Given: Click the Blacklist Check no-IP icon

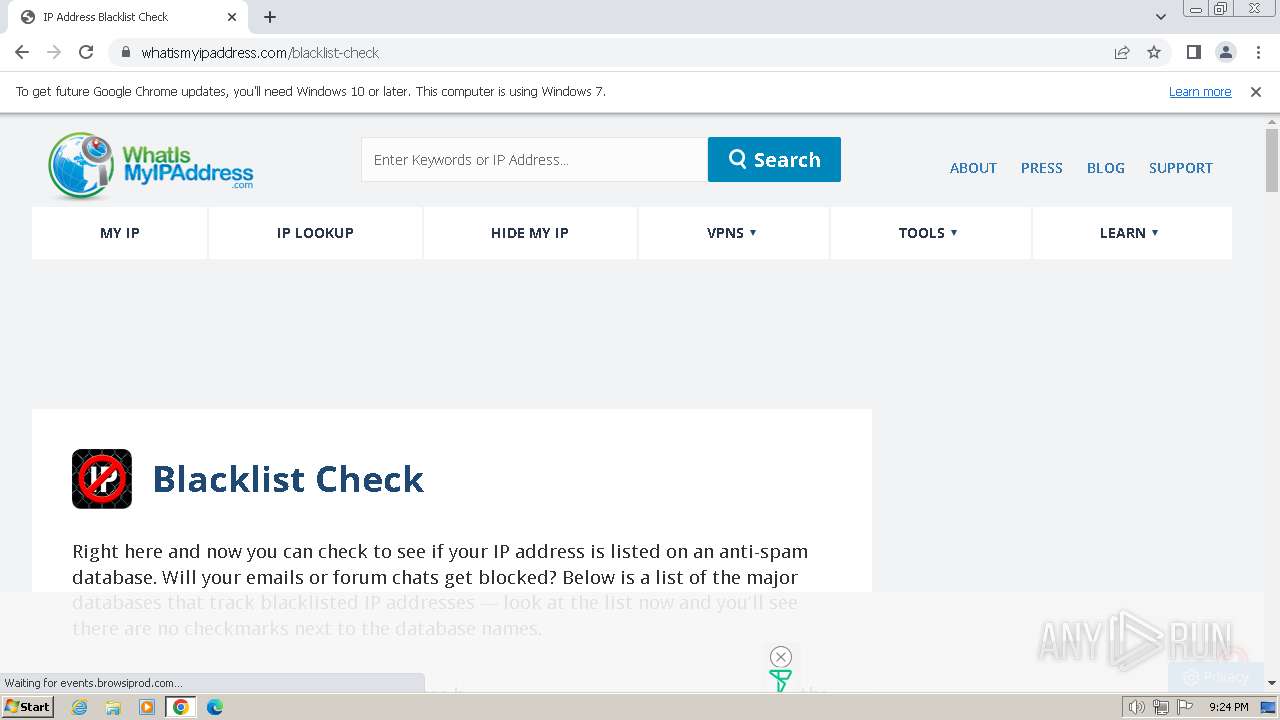Looking at the screenshot, I should [x=102, y=479].
